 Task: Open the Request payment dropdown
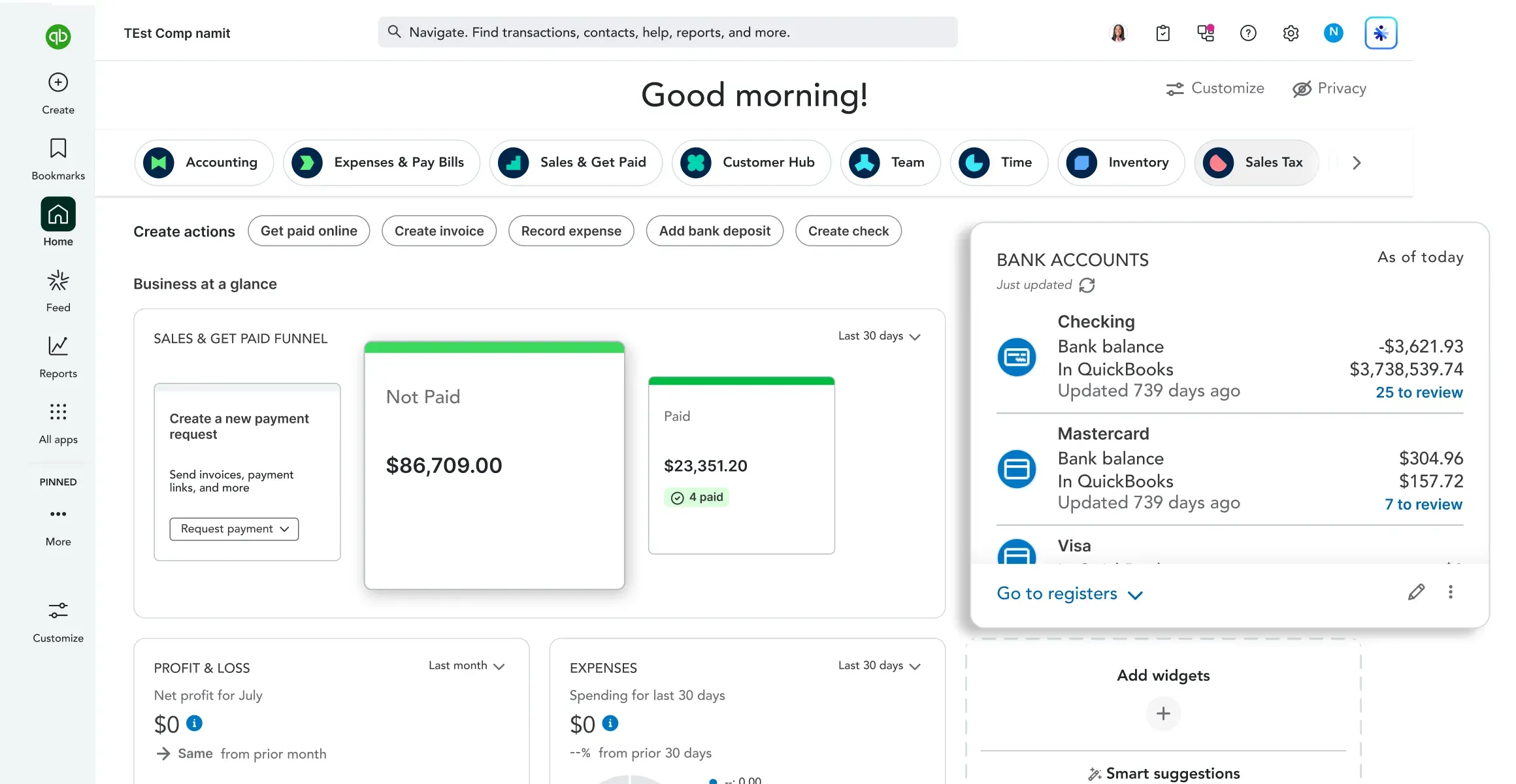pos(234,529)
